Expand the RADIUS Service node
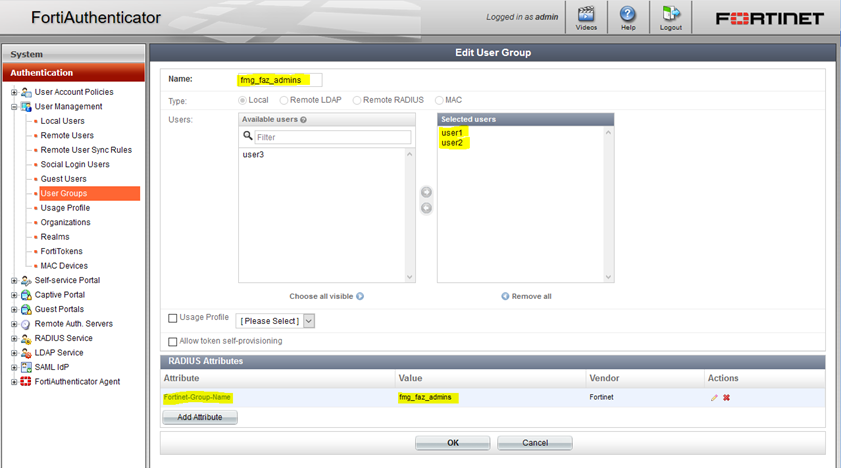This screenshot has height=468, width=841. pos(14,338)
